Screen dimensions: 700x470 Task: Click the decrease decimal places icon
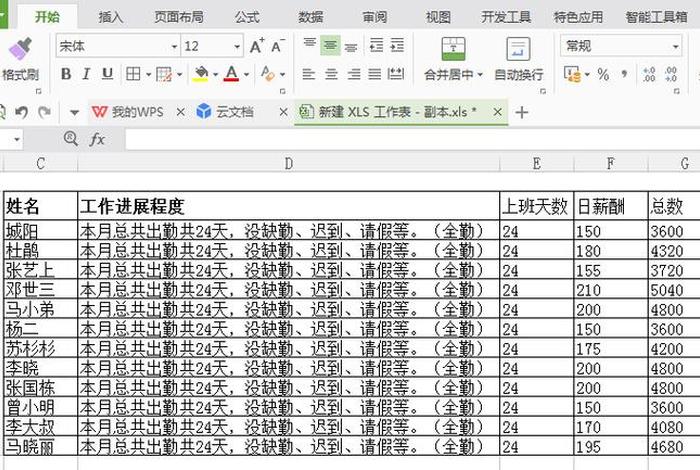coord(671,74)
